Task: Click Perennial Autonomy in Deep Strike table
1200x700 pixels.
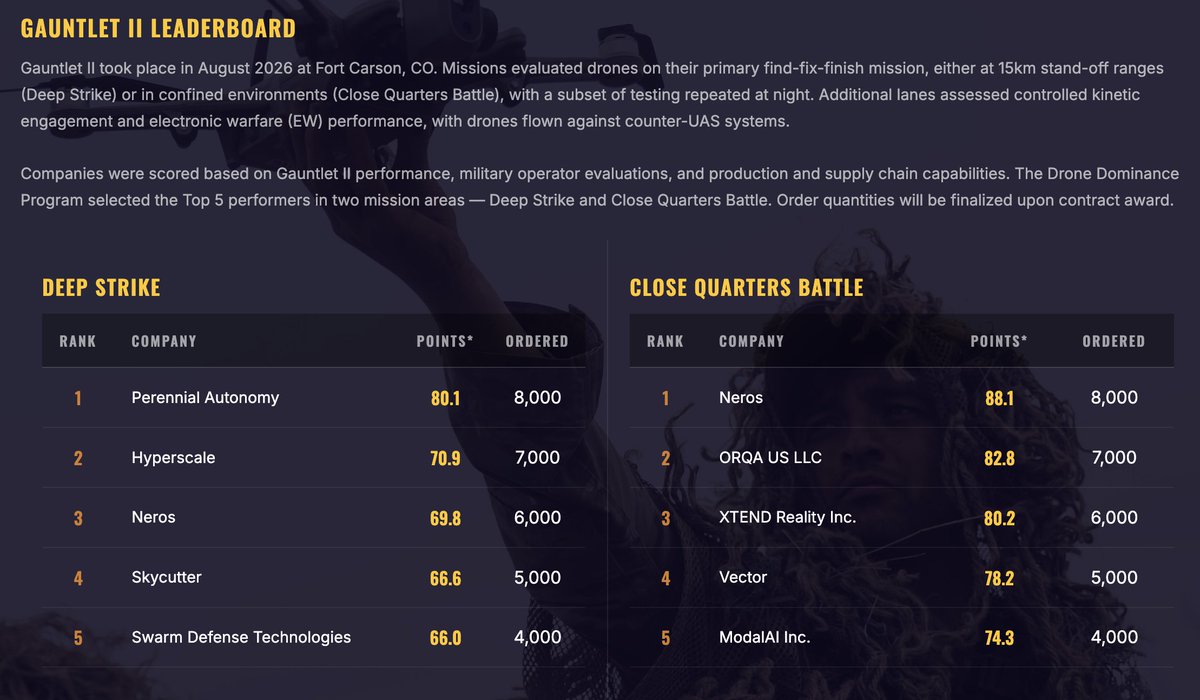Action: pos(205,398)
